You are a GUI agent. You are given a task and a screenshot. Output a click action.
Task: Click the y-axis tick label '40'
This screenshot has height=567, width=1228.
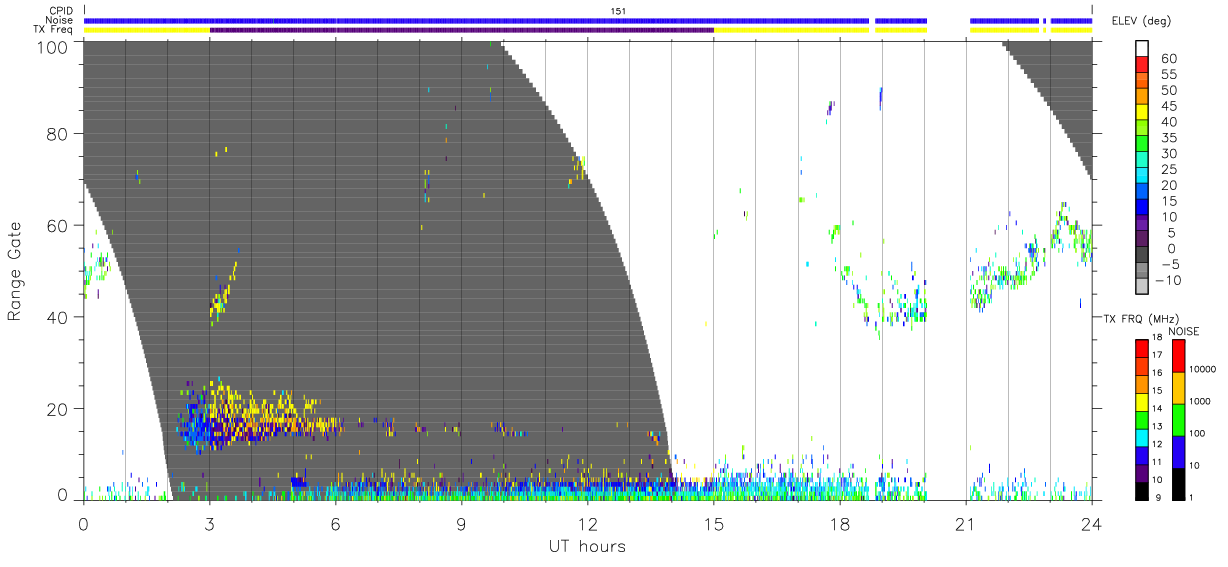click(59, 317)
